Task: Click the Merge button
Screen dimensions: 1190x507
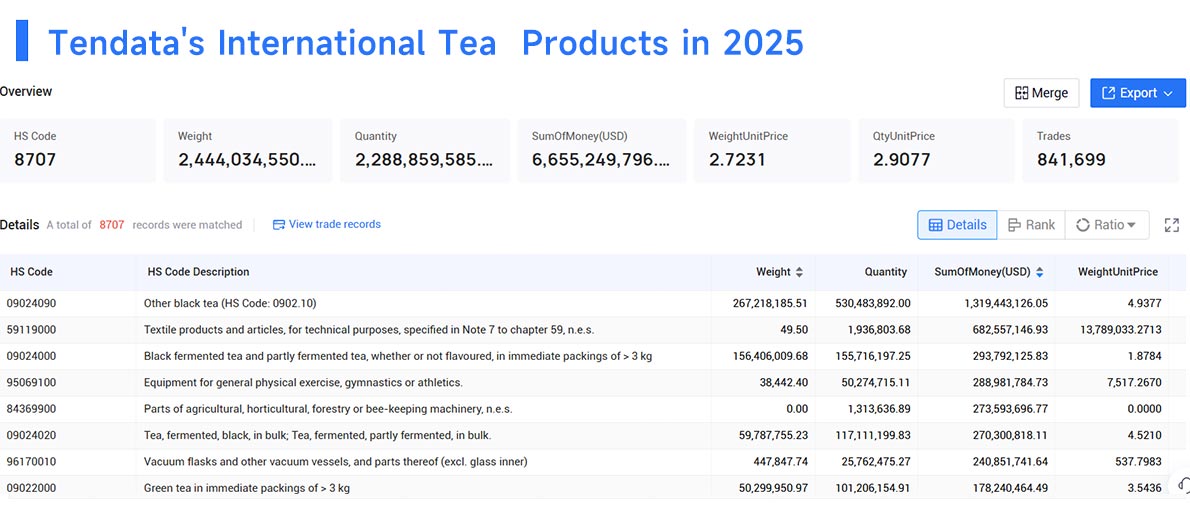Action: (1041, 93)
